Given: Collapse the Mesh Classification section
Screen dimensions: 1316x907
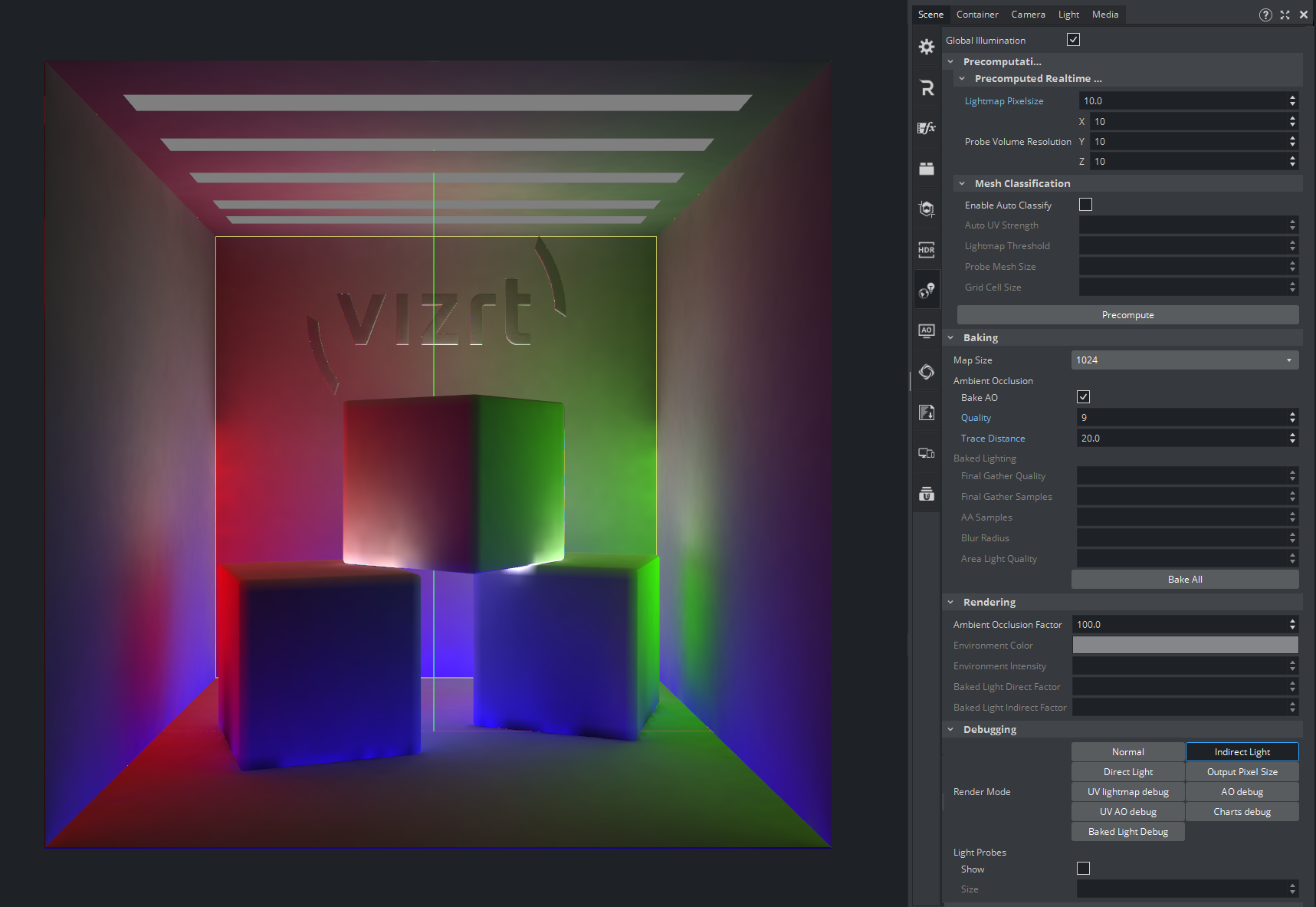Looking at the screenshot, I should coord(963,184).
